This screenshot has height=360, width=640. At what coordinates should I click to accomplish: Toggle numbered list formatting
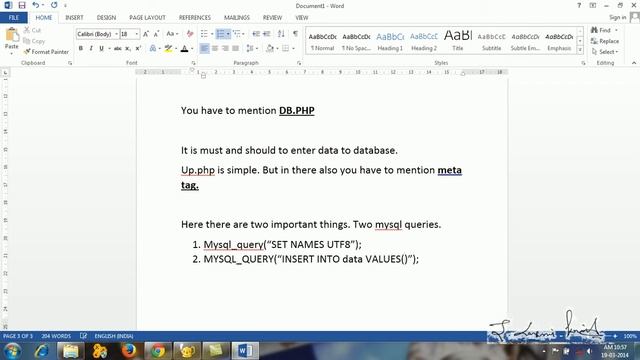[x=220, y=34]
